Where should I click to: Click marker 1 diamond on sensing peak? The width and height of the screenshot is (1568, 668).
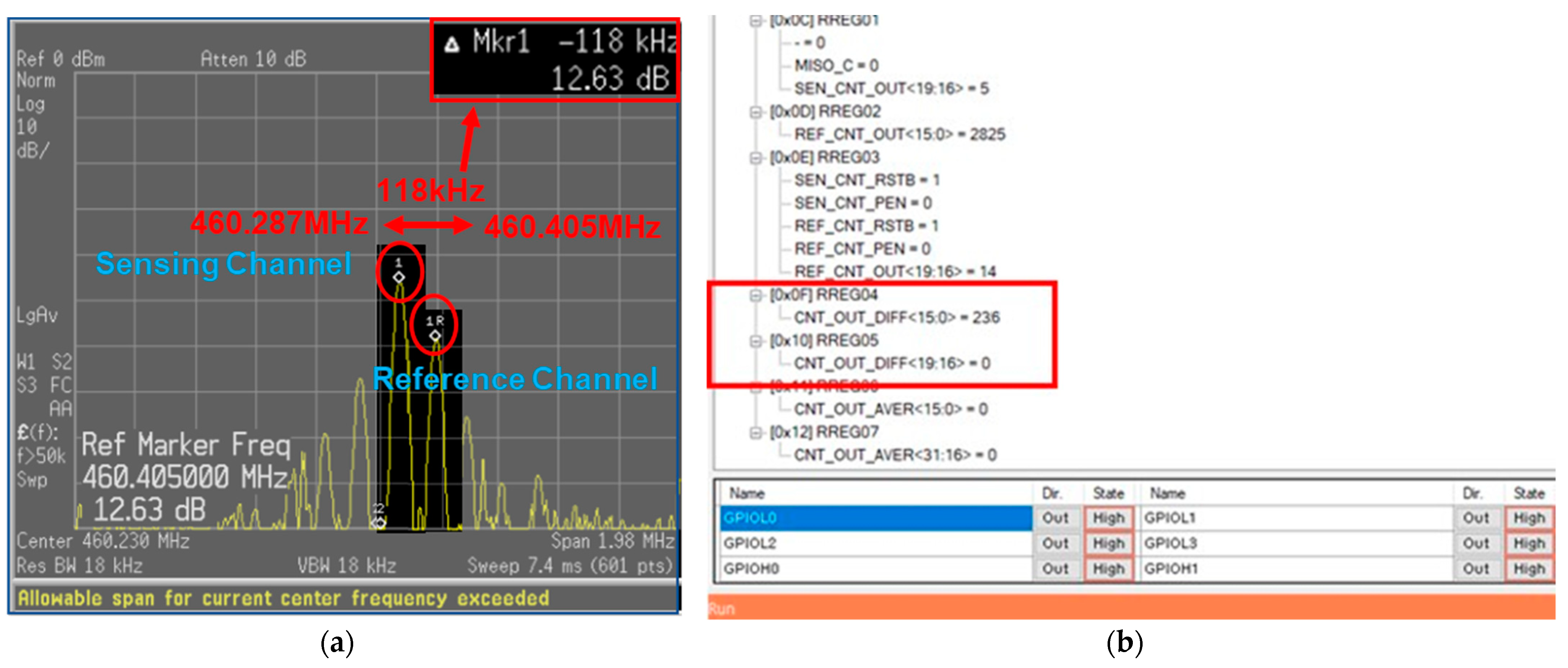pos(399,278)
